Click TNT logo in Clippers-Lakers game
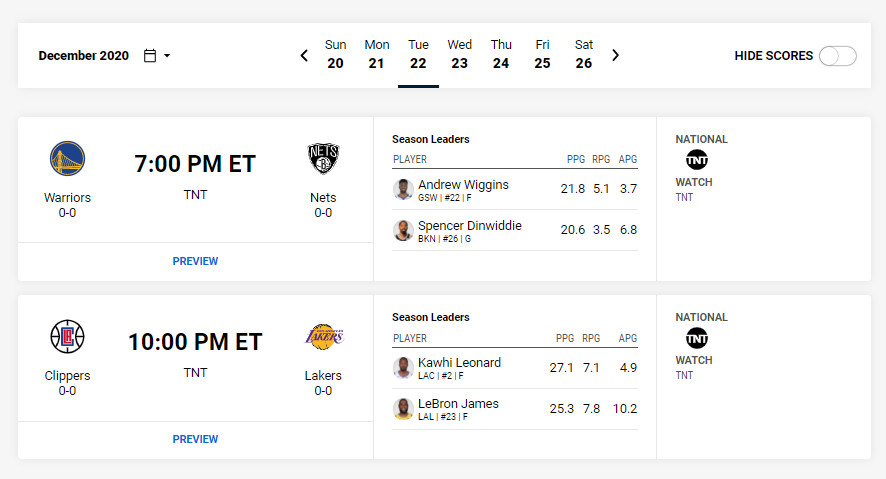 coord(697,338)
